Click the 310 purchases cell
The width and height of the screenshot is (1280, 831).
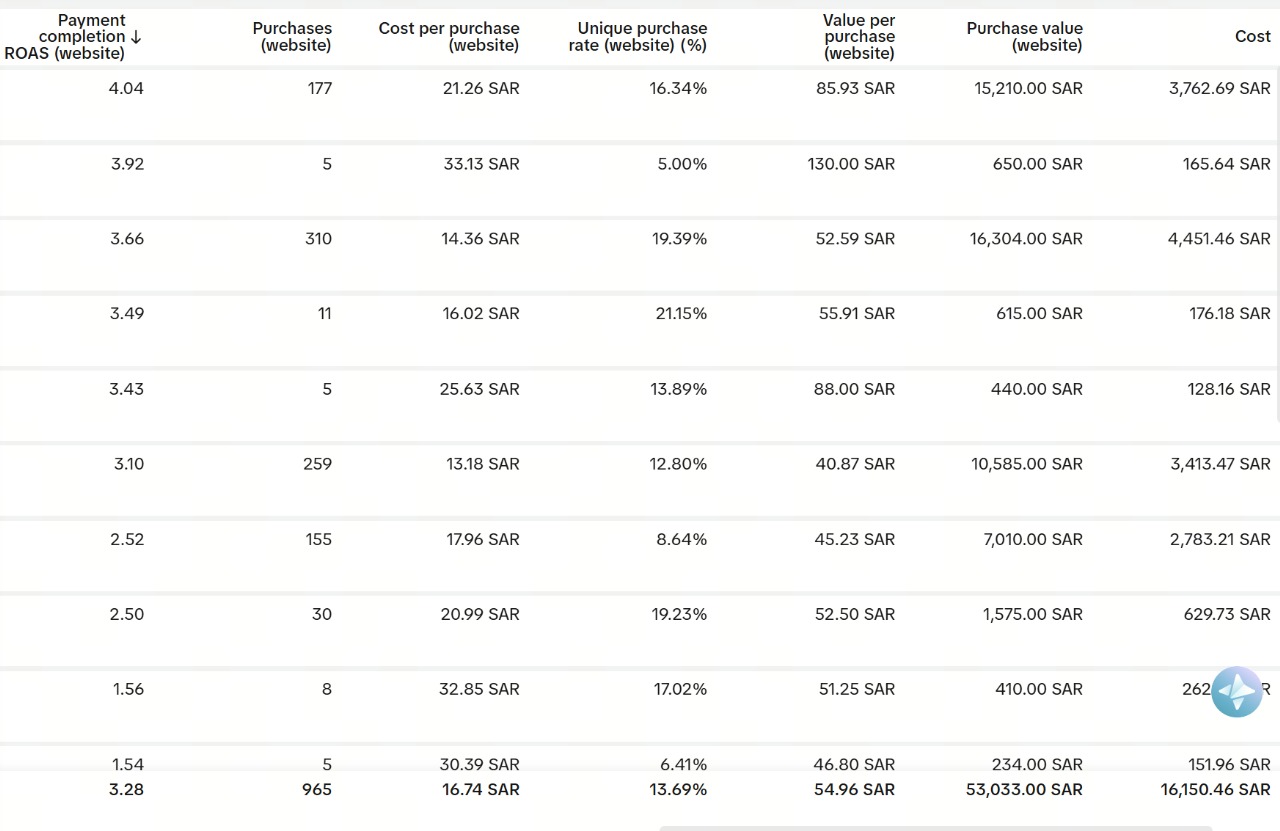click(318, 239)
